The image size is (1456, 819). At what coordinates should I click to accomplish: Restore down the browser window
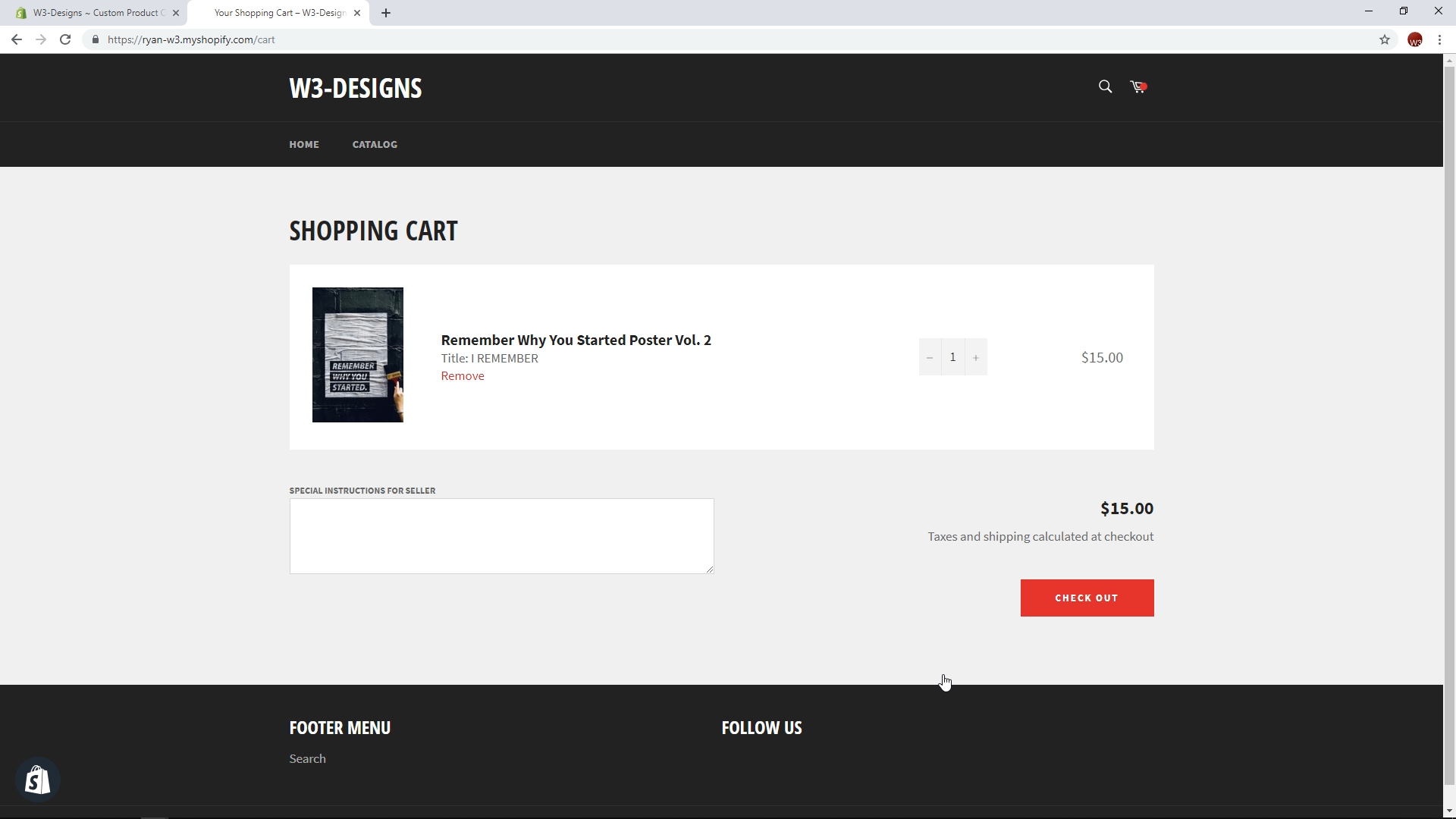point(1403,11)
